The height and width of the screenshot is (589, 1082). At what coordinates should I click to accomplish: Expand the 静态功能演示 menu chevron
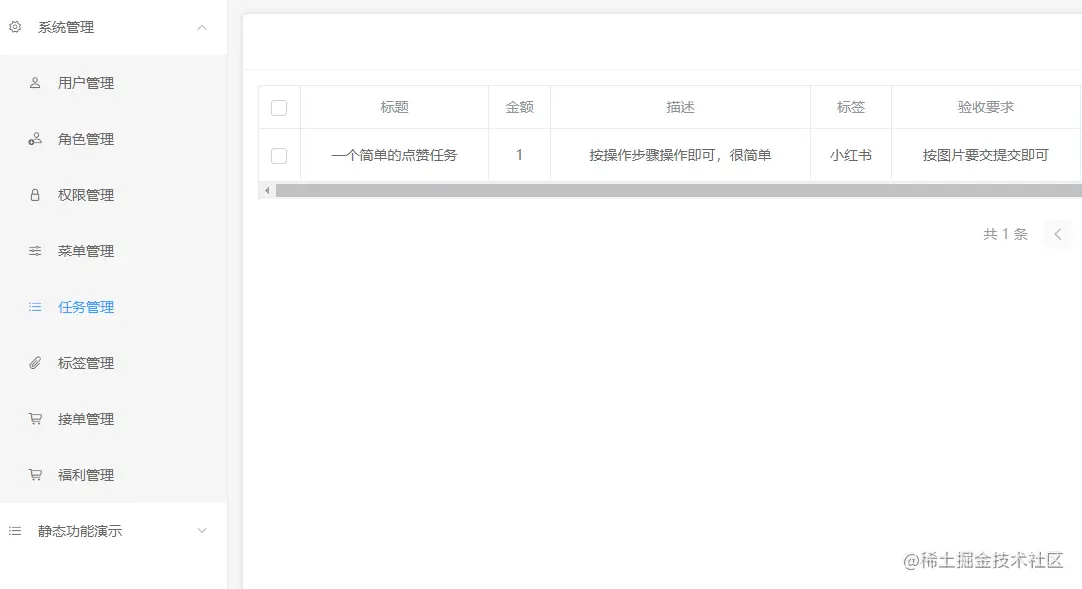[x=201, y=531]
